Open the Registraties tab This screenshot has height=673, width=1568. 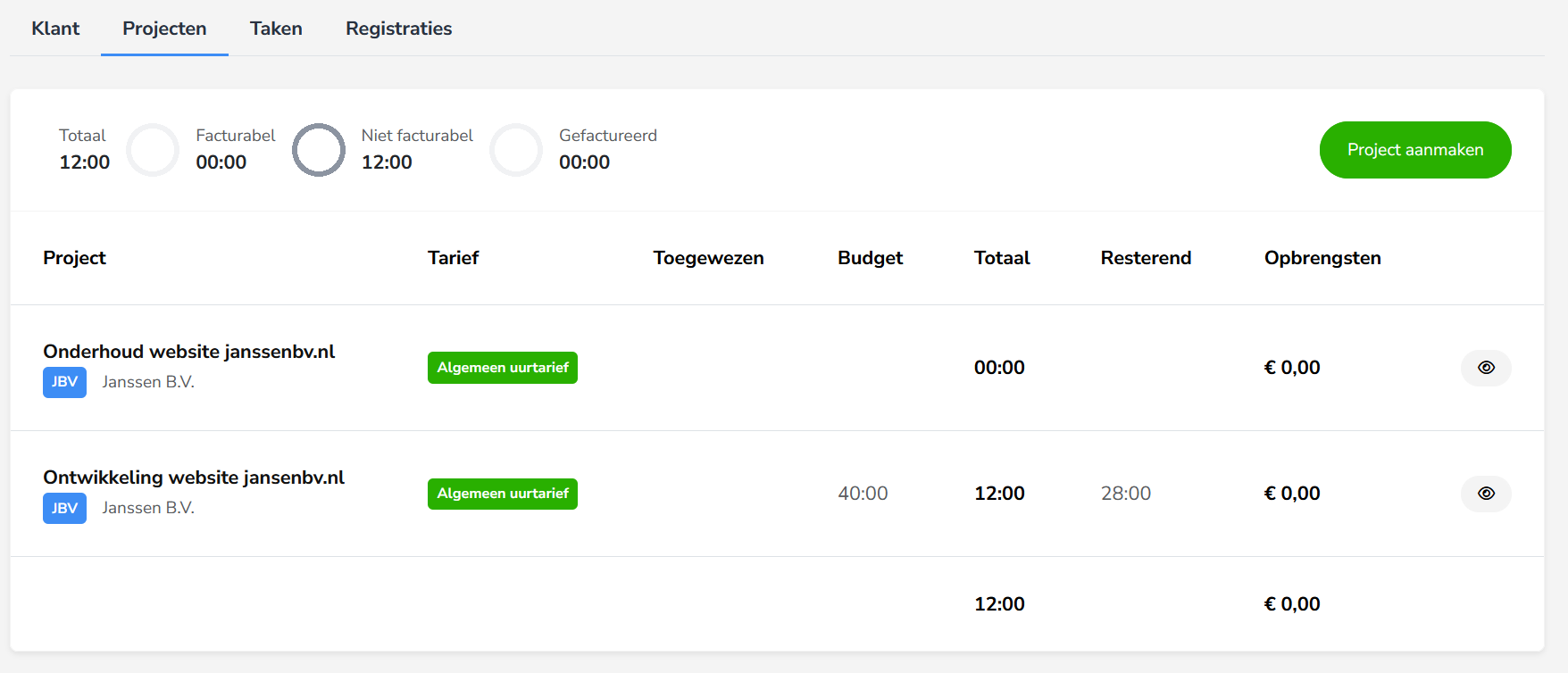[x=398, y=29]
